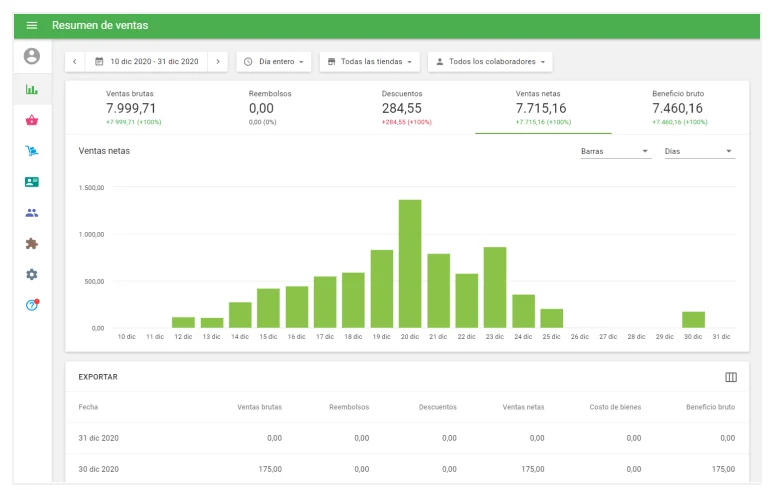Expand the Todos los colaboradores dropdown
Screen dimensions: 774x497
point(490,62)
